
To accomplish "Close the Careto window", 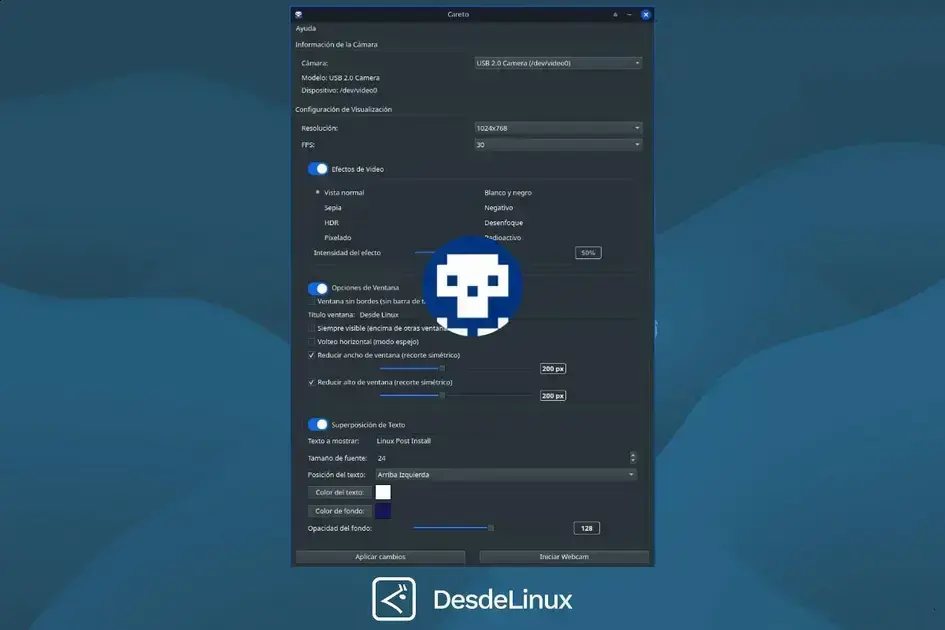I will click(645, 14).
